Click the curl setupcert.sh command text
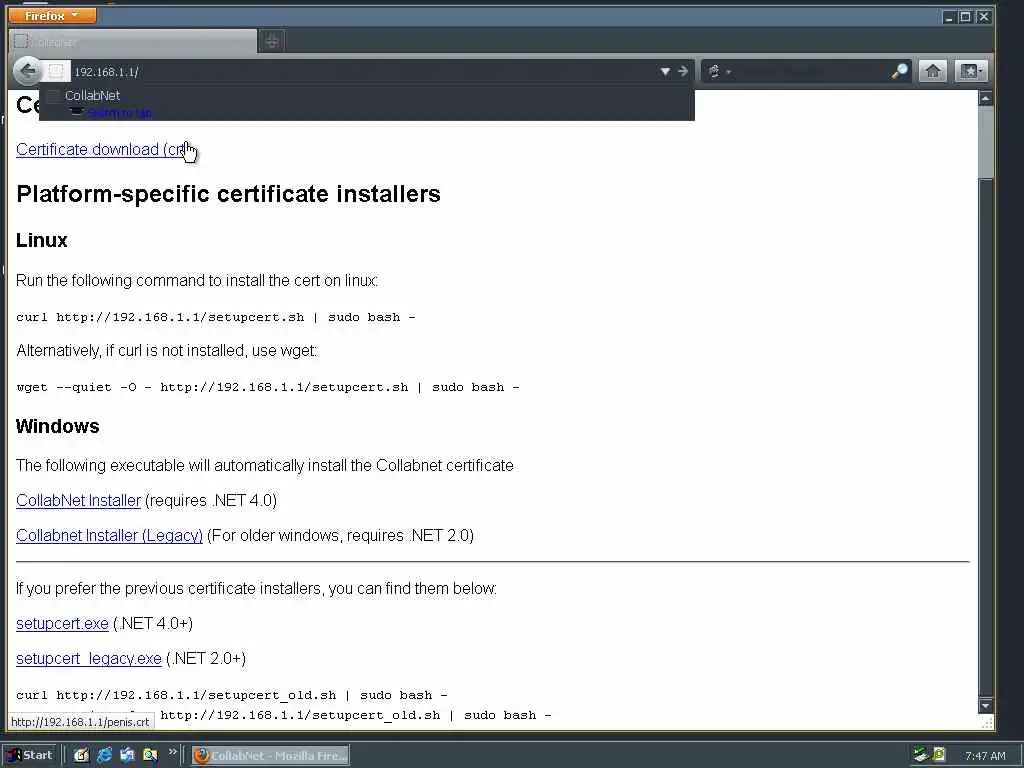Viewport: 1024px width, 768px height. pos(216,317)
